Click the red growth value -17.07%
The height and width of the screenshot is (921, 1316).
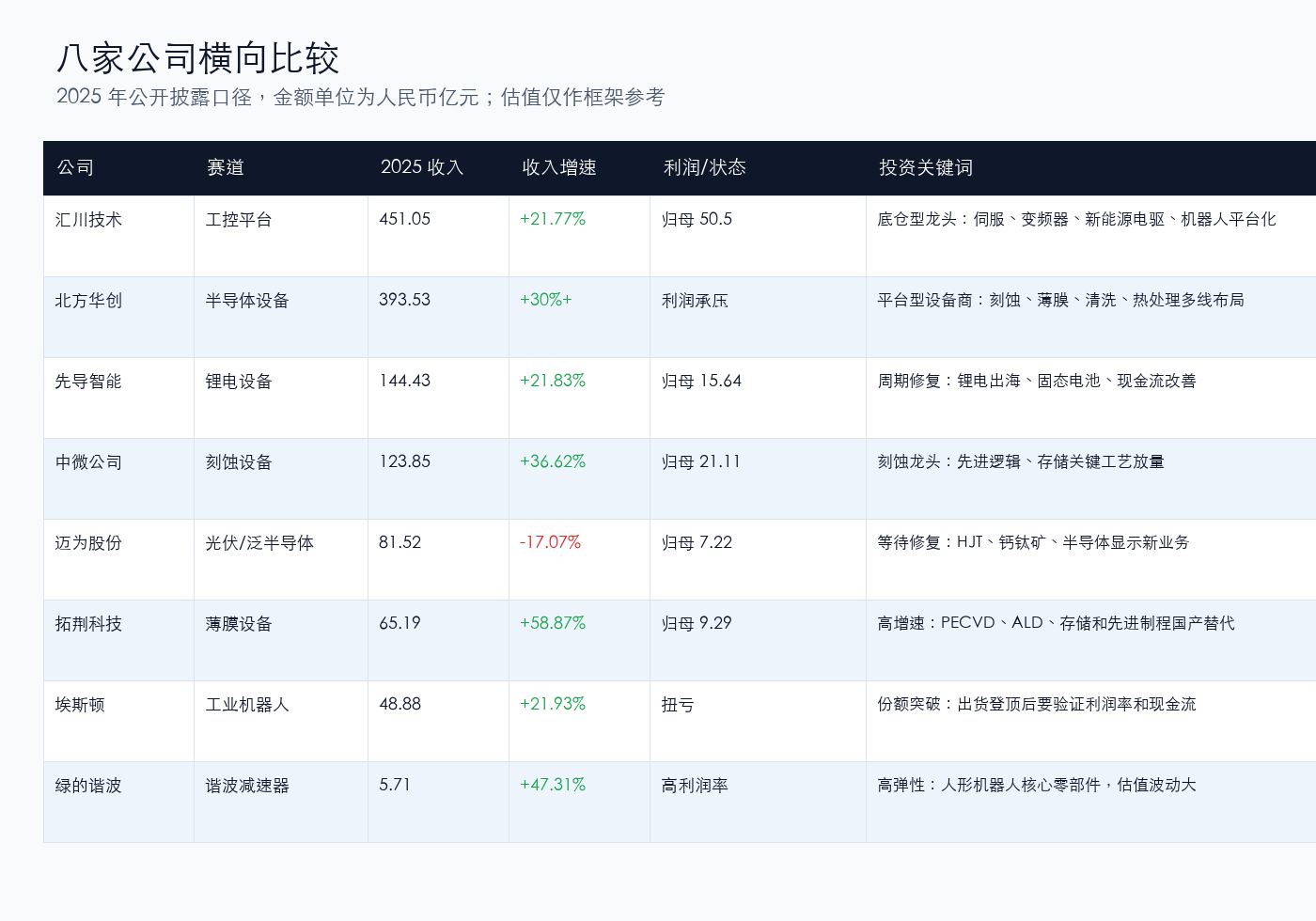point(551,542)
